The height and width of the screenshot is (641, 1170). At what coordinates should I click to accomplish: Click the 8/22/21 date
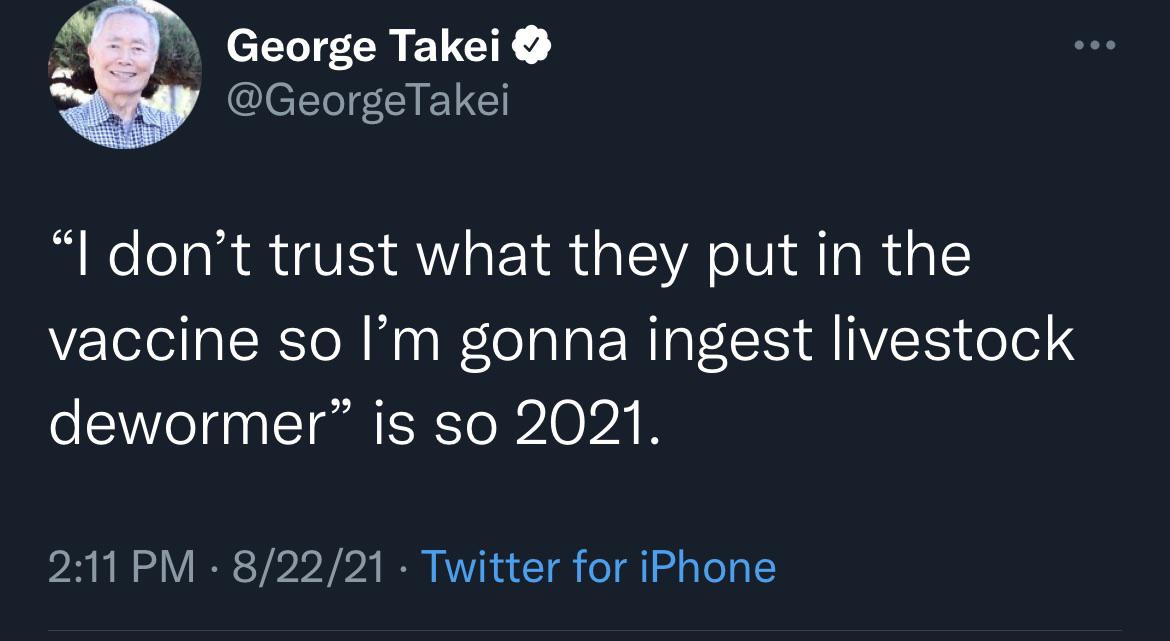pyautogui.click(x=307, y=567)
